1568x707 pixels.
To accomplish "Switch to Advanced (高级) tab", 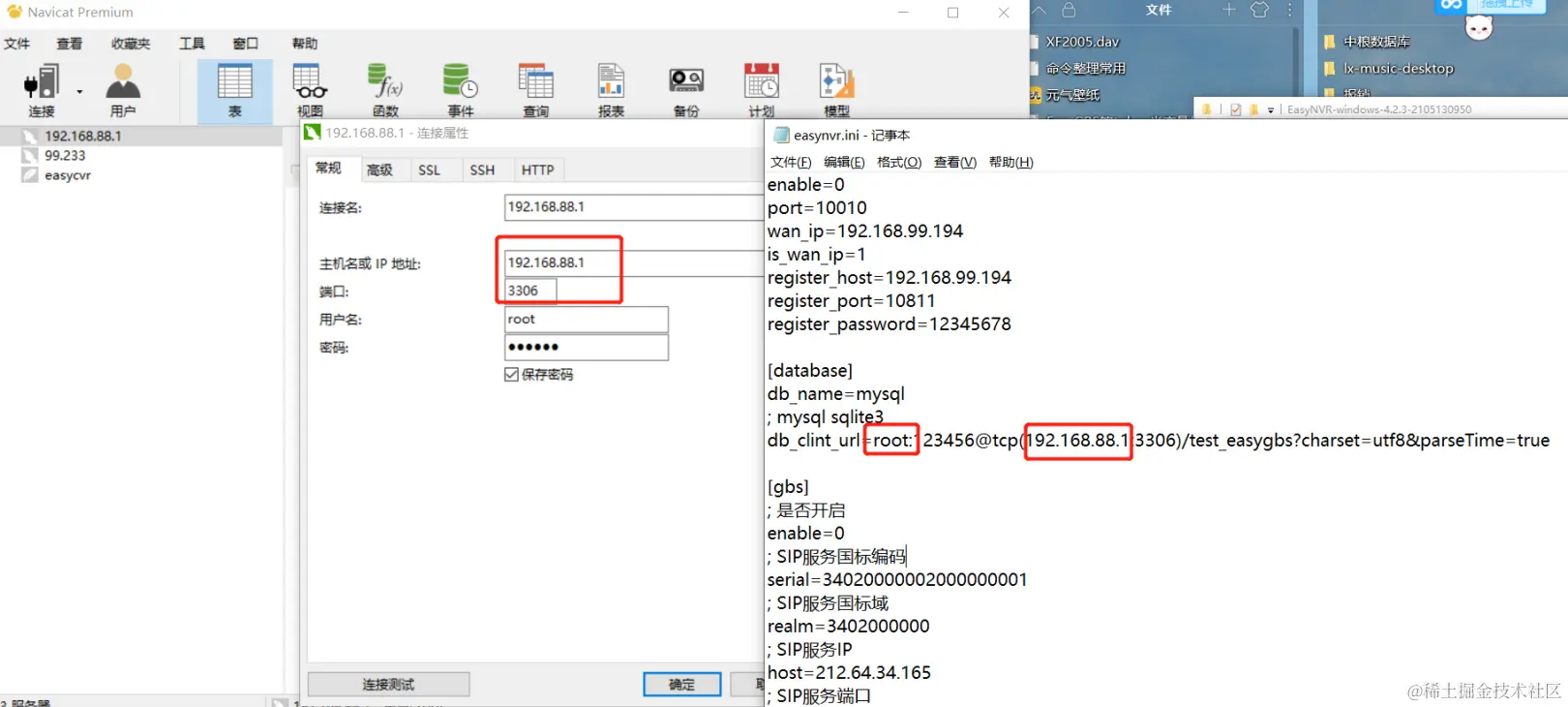I will pos(380,169).
